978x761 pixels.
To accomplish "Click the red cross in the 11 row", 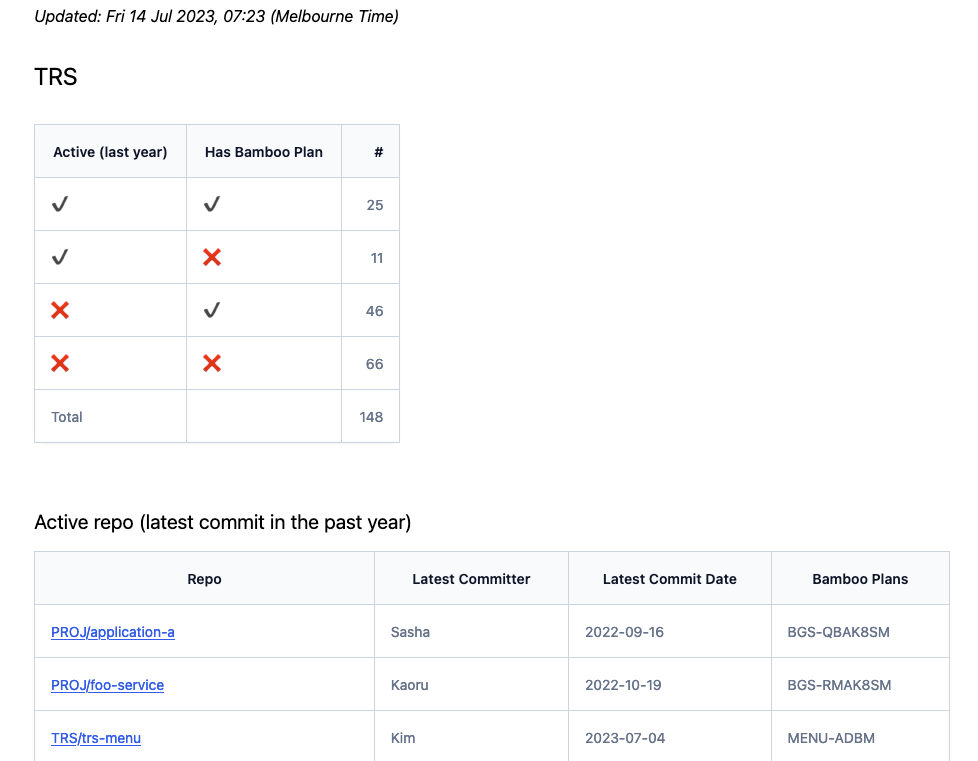I will [212, 257].
